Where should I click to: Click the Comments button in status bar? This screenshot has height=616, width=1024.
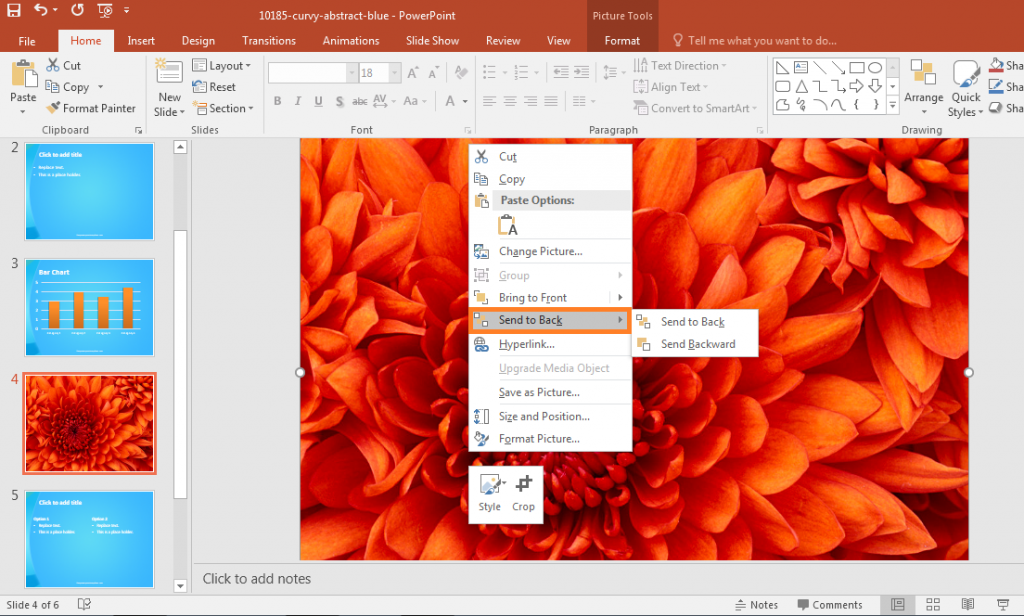(829, 605)
